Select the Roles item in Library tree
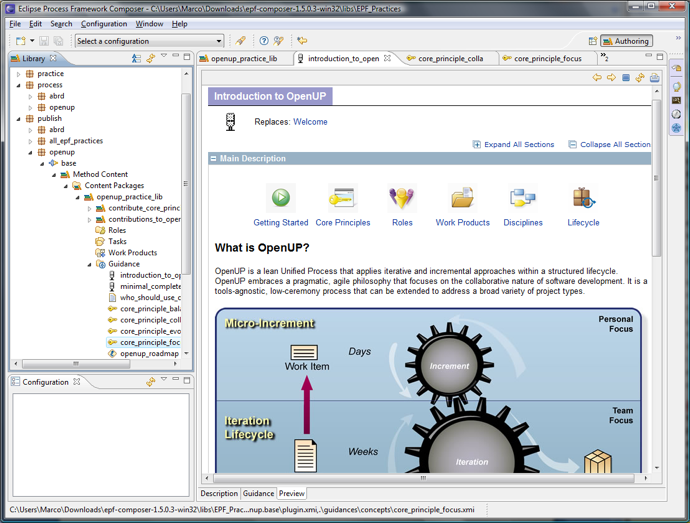 [117, 230]
